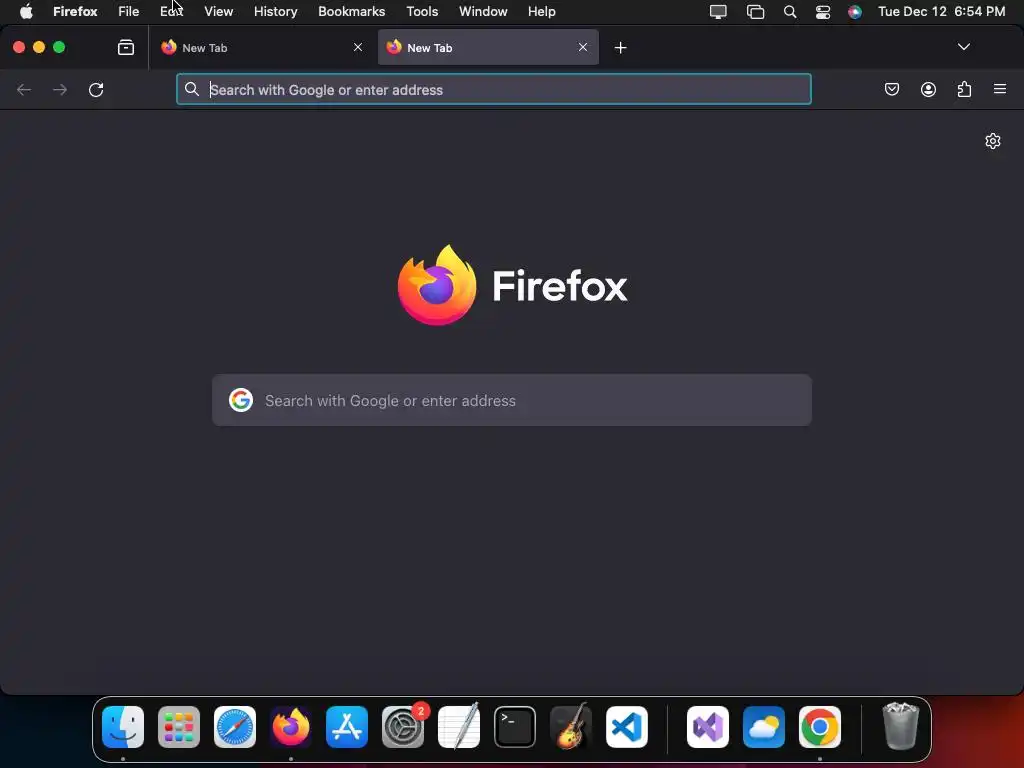The image size is (1024, 768).
Task: Open Launchpad from the Dock
Action: 179,727
